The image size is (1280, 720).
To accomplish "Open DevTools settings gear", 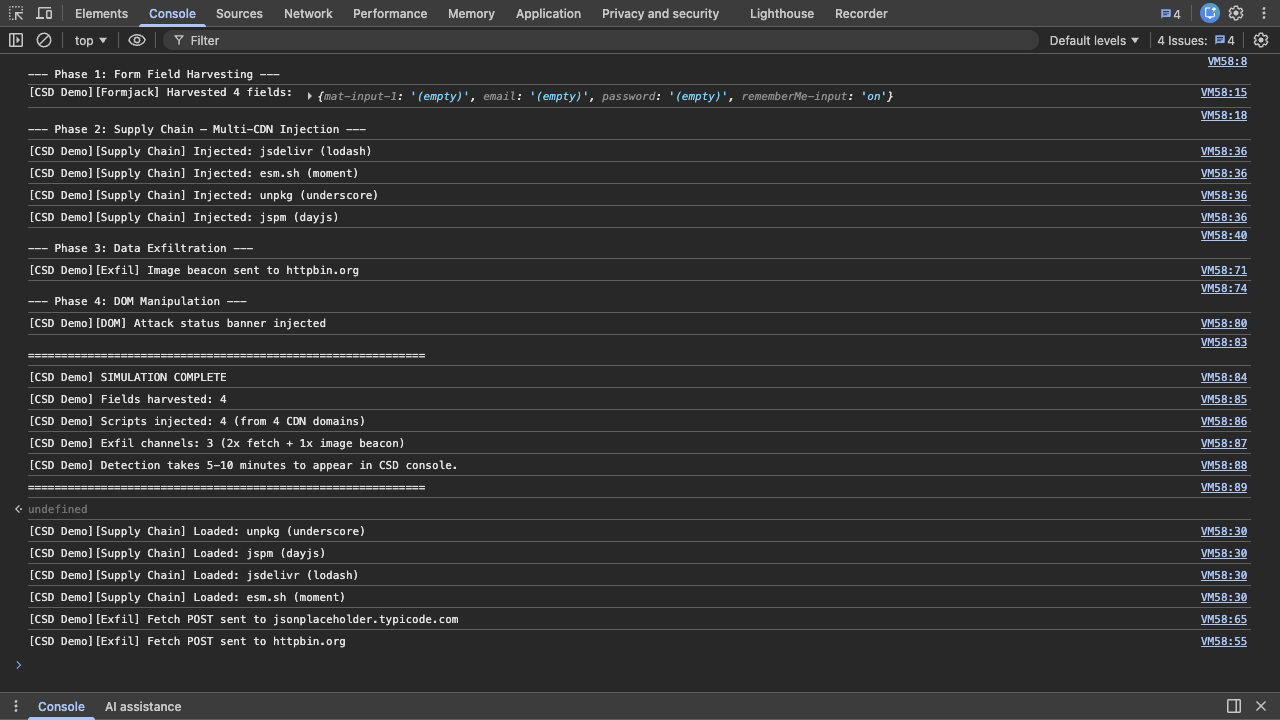I will point(1237,13).
